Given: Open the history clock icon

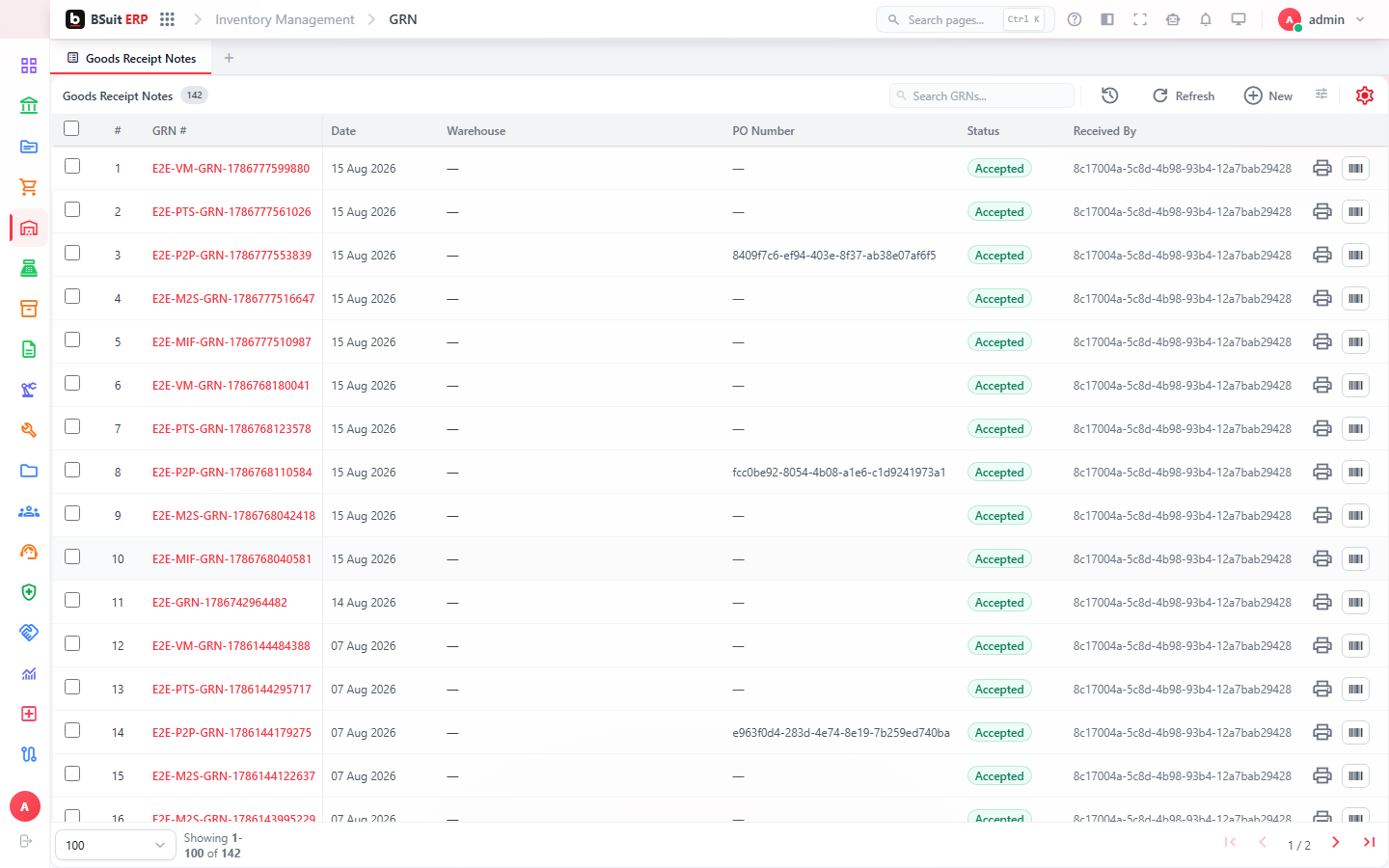Looking at the screenshot, I should coord(1110,95).
